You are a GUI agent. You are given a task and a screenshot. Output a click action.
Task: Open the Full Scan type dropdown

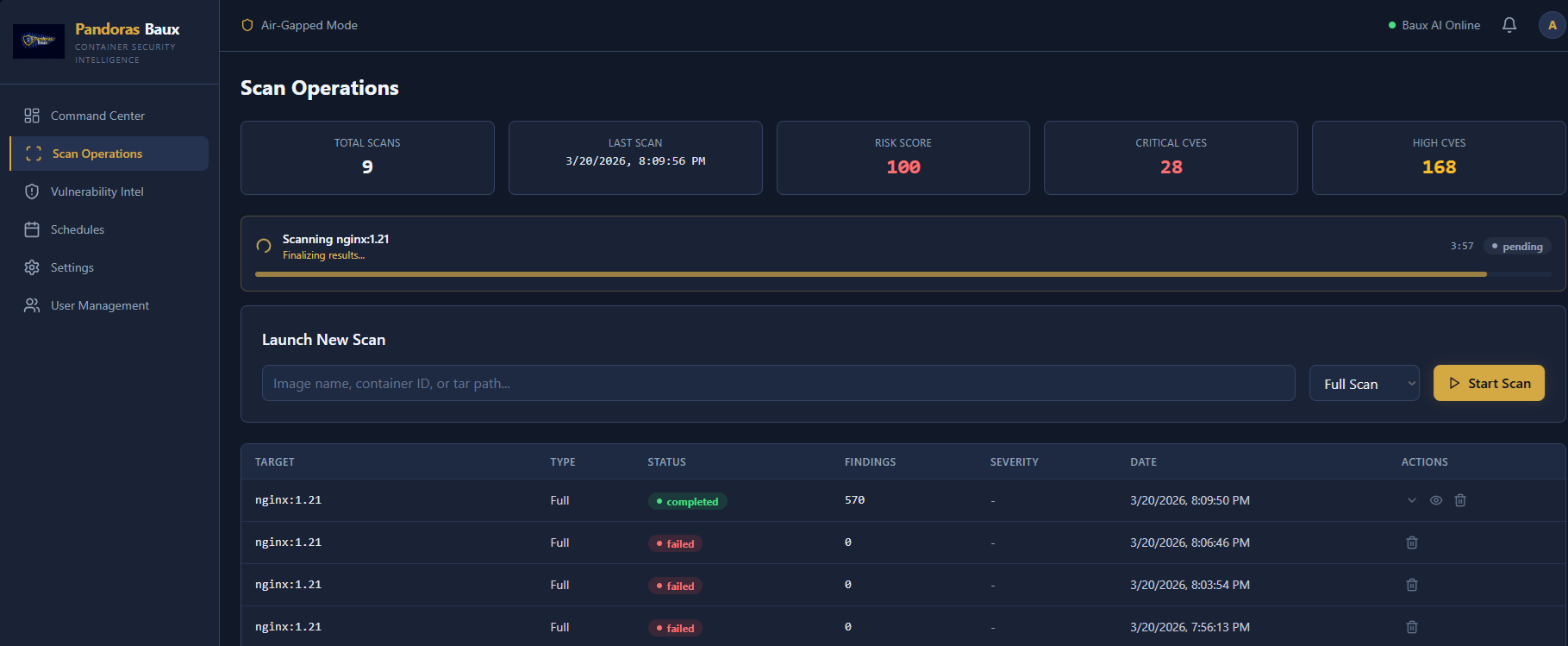click(x=1365, y=384)
